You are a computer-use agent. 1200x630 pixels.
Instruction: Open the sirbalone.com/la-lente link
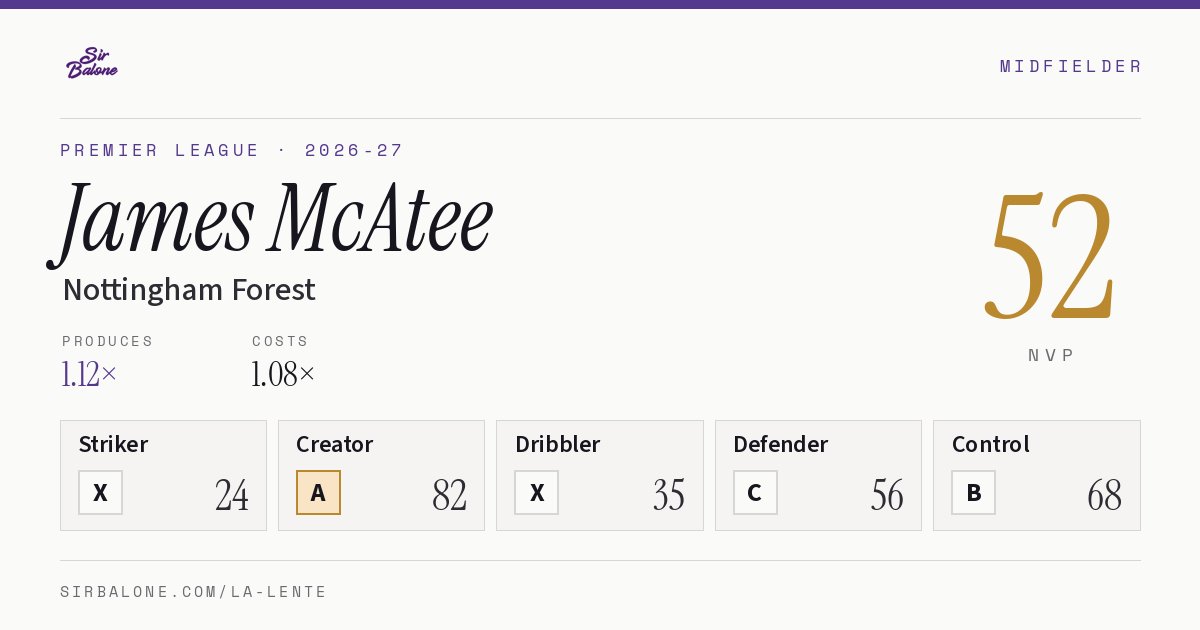pos(193,592)
